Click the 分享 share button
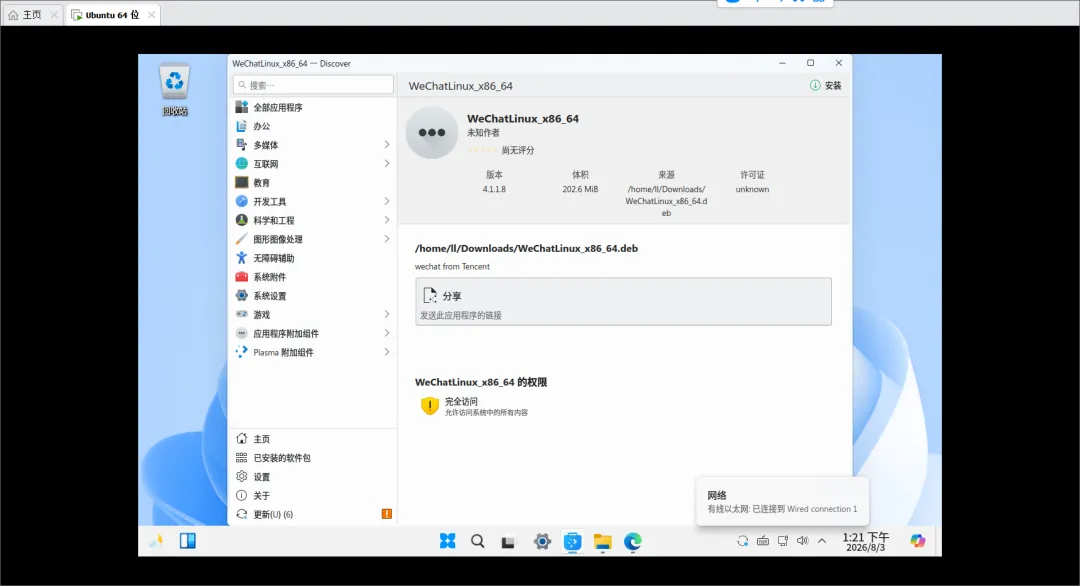1080x586 pixels. click(x=623, y=302)
